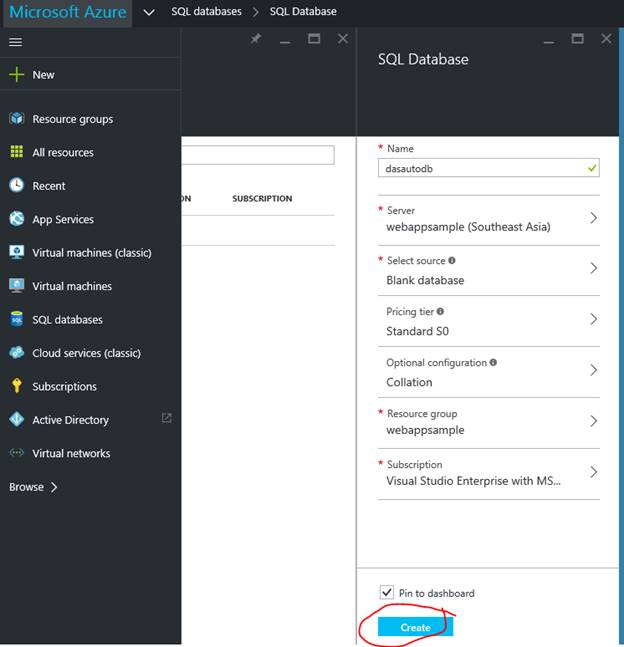The width and height of the screenshot is (624, 647).
Task: Click the Resource groups cube icon
Action: tap(16, 119)
